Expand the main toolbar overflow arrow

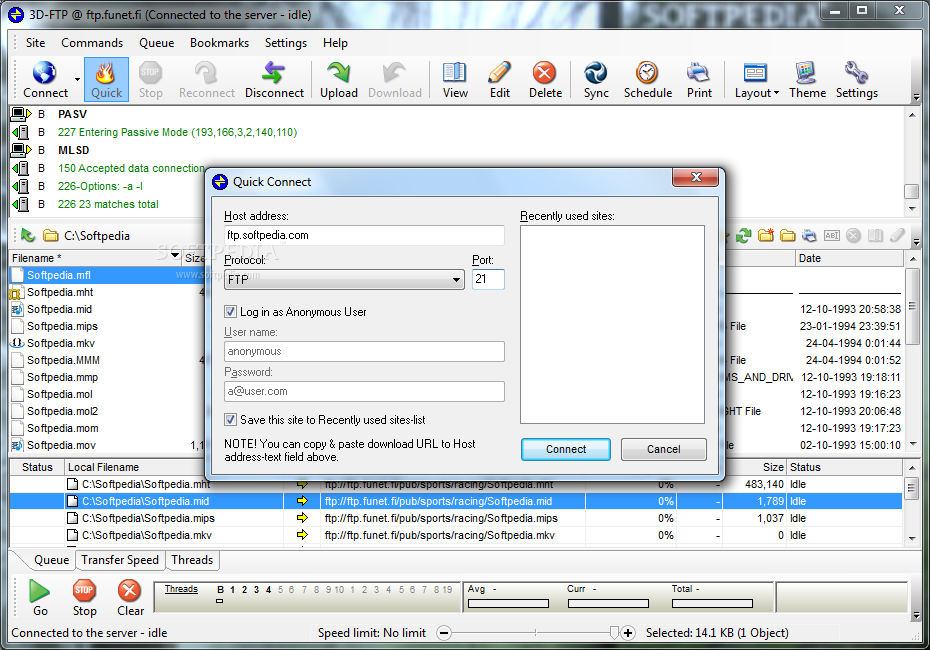916,97
